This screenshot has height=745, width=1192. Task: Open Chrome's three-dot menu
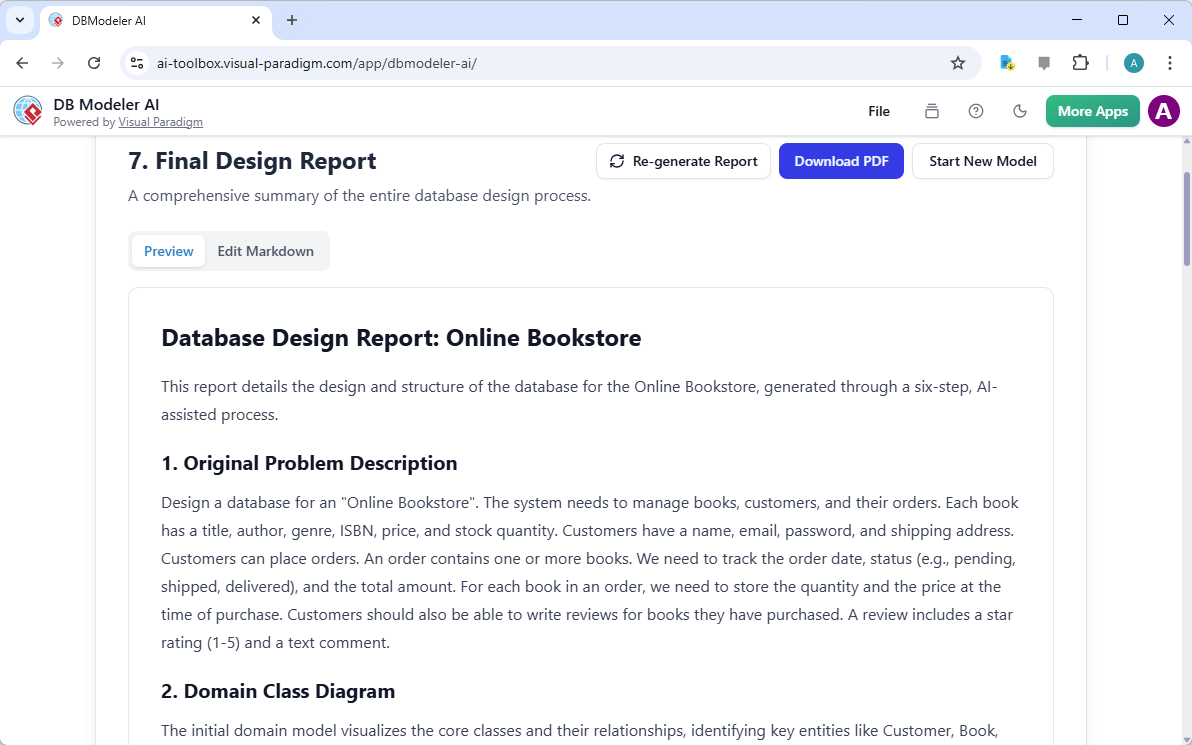click(1170, 62)
